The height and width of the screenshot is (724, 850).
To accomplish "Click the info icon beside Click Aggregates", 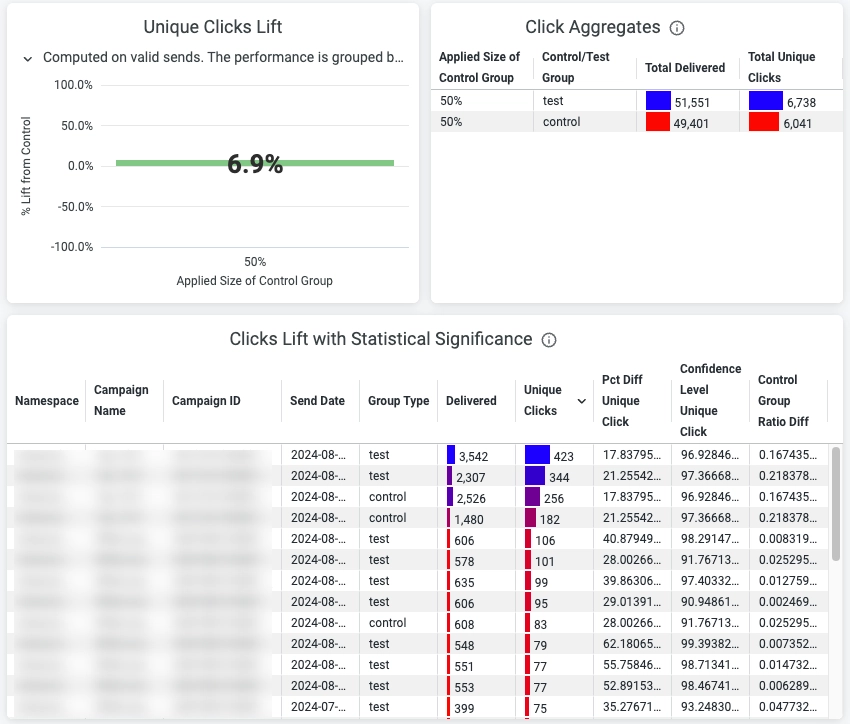I will click(x=677, y=28).
